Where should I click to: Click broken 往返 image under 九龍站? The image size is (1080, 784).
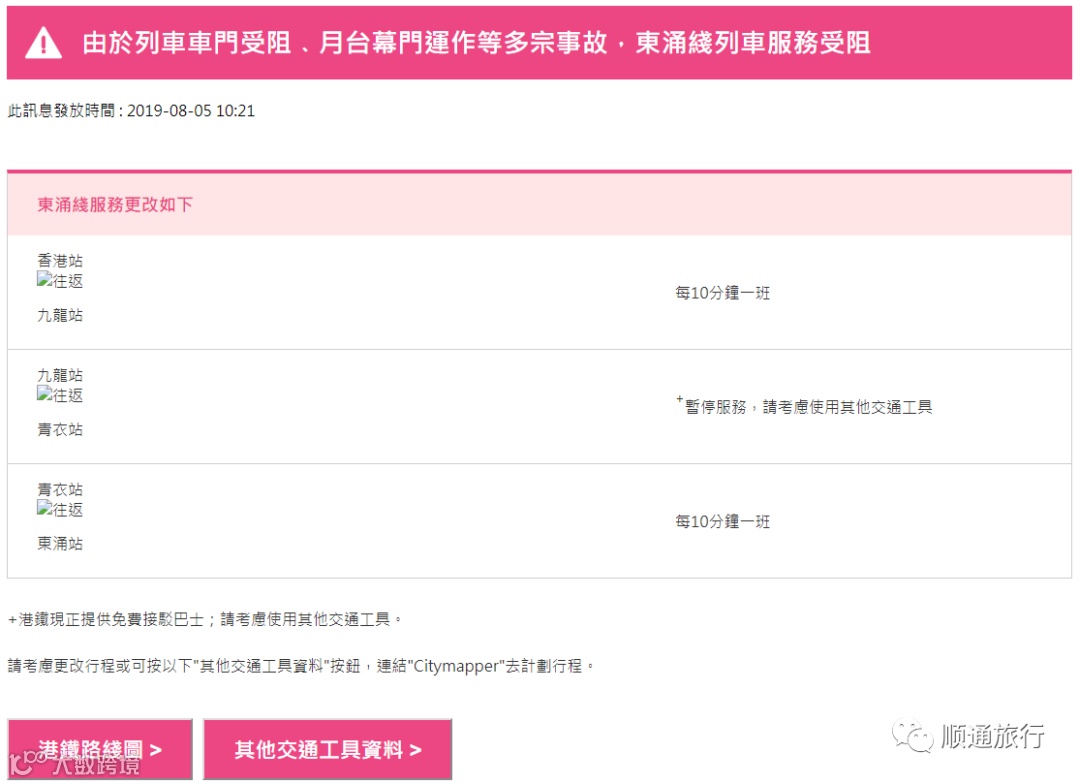[60, 395]
